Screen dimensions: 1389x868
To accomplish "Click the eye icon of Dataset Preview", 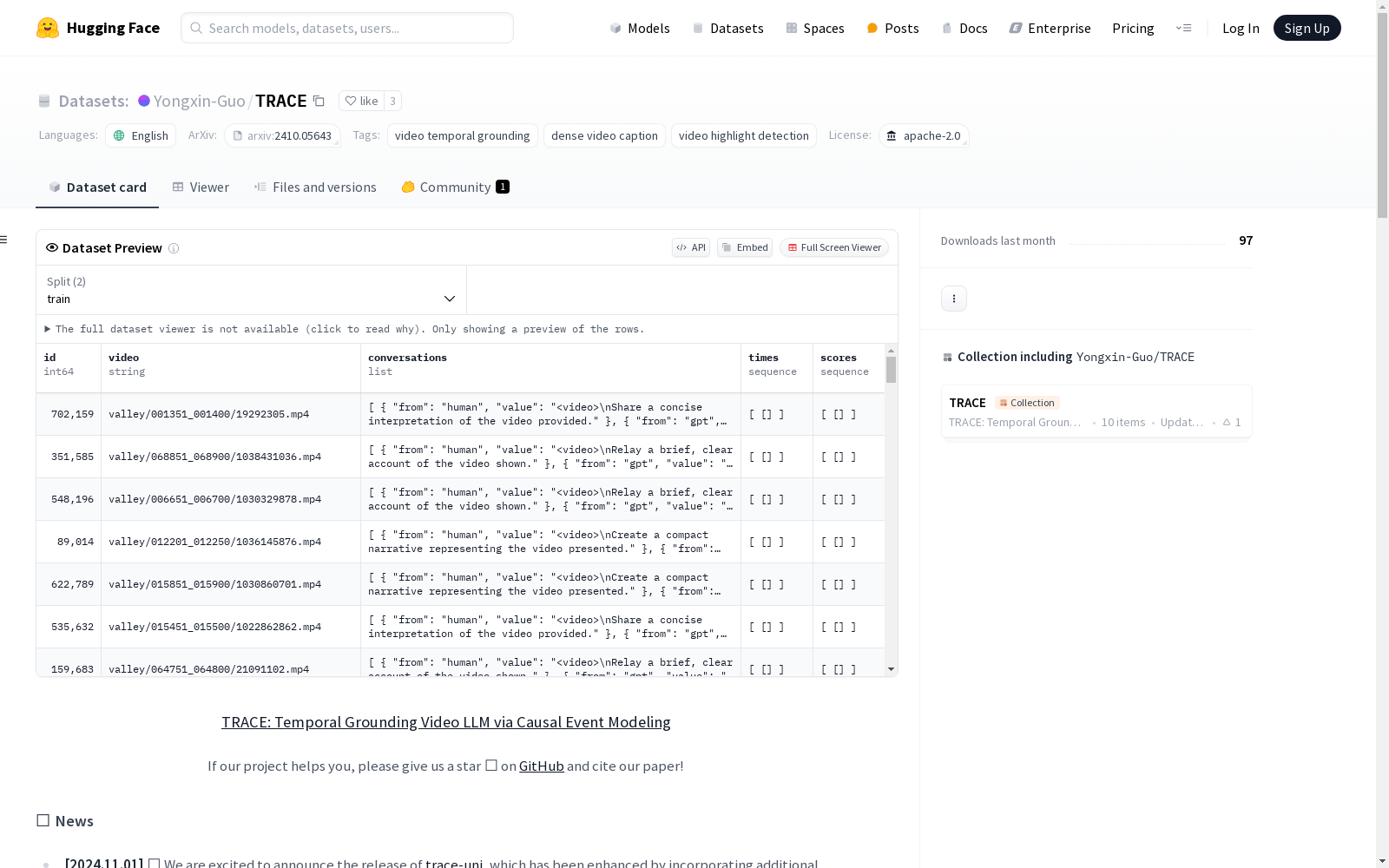I will tap(52, 247).
